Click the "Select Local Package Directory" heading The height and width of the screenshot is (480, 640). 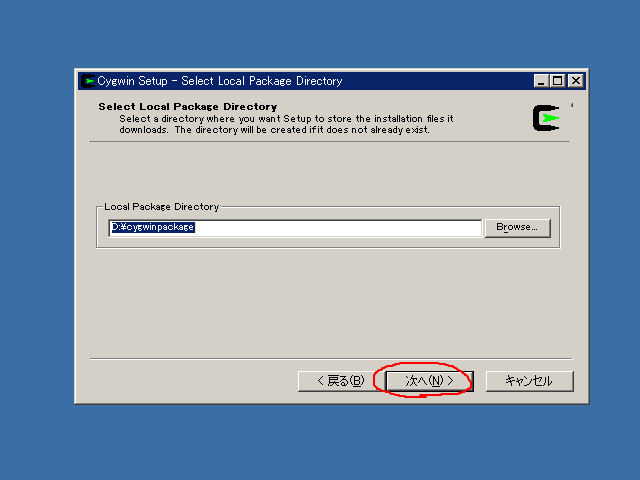coord(188,107)
